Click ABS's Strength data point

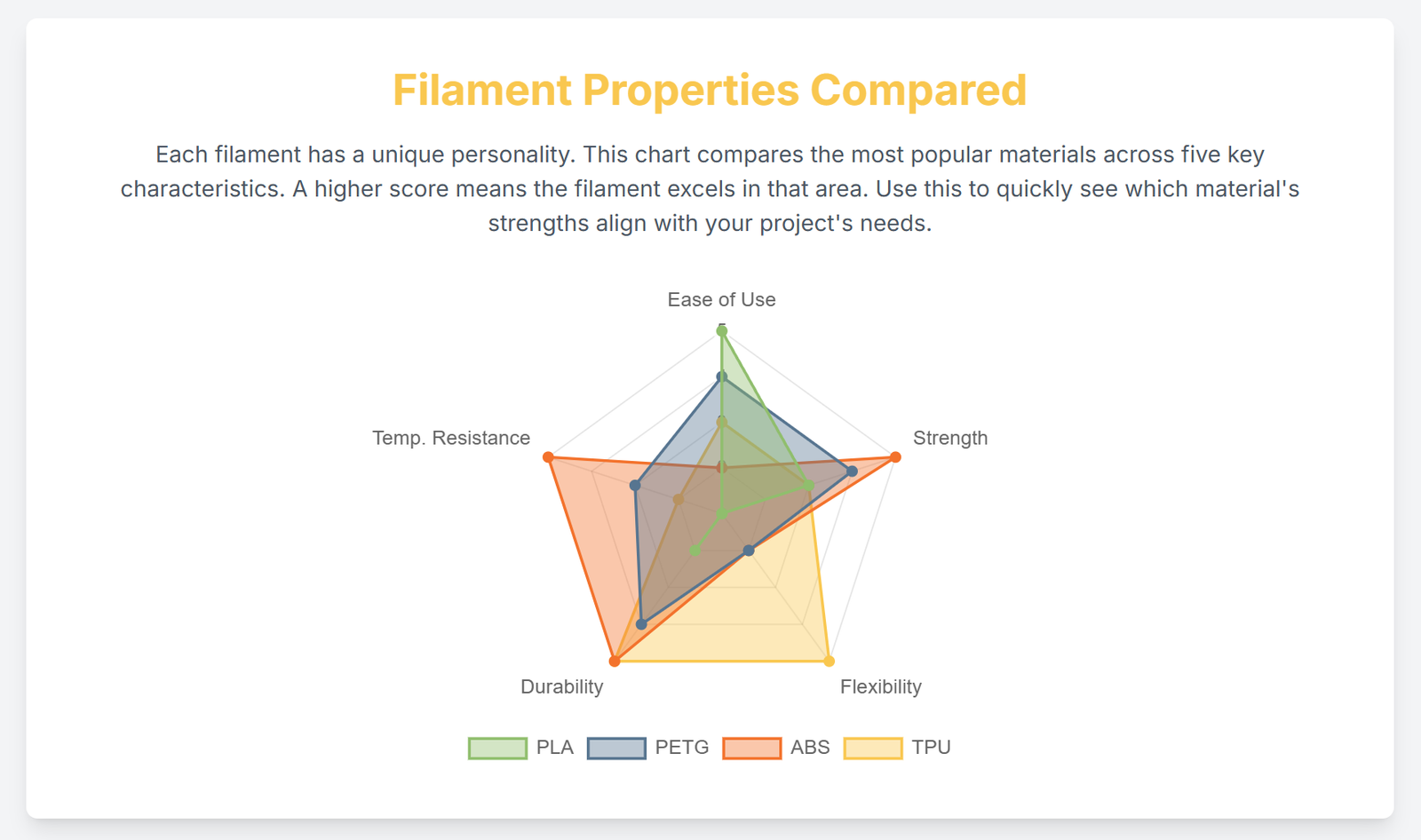pyautogui.click(x=895, y=457)
